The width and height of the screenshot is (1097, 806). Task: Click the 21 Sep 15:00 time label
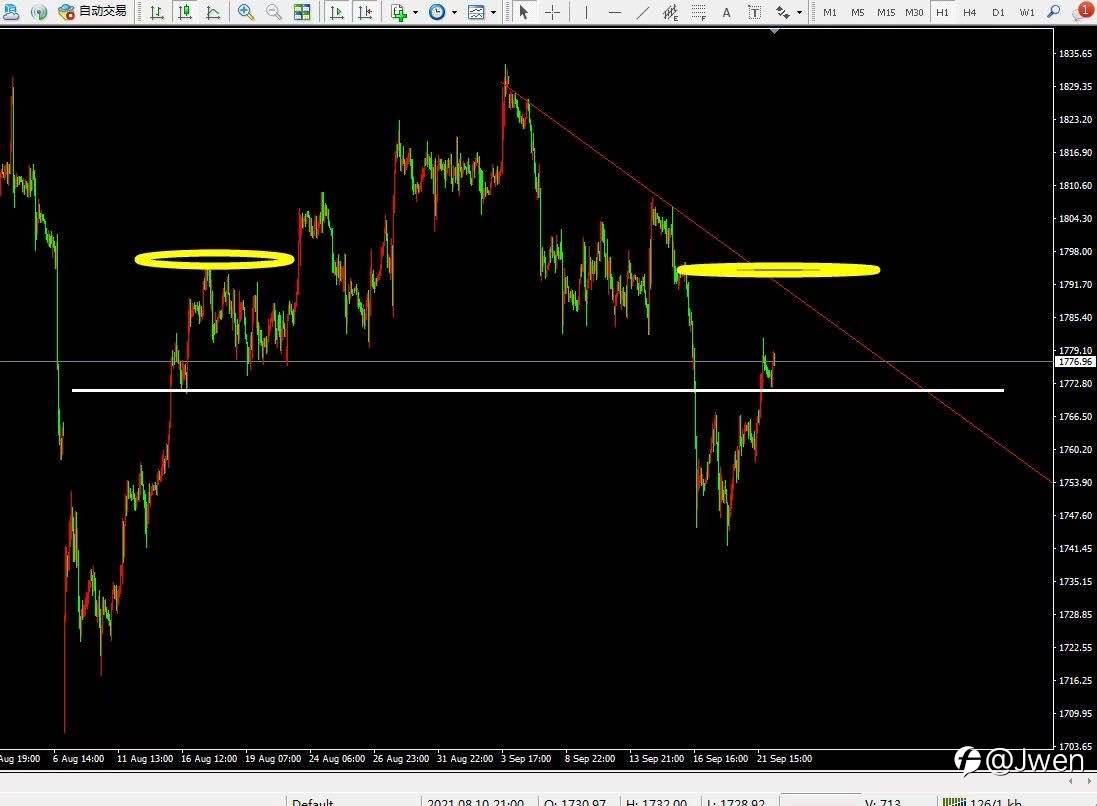point(784,758)
